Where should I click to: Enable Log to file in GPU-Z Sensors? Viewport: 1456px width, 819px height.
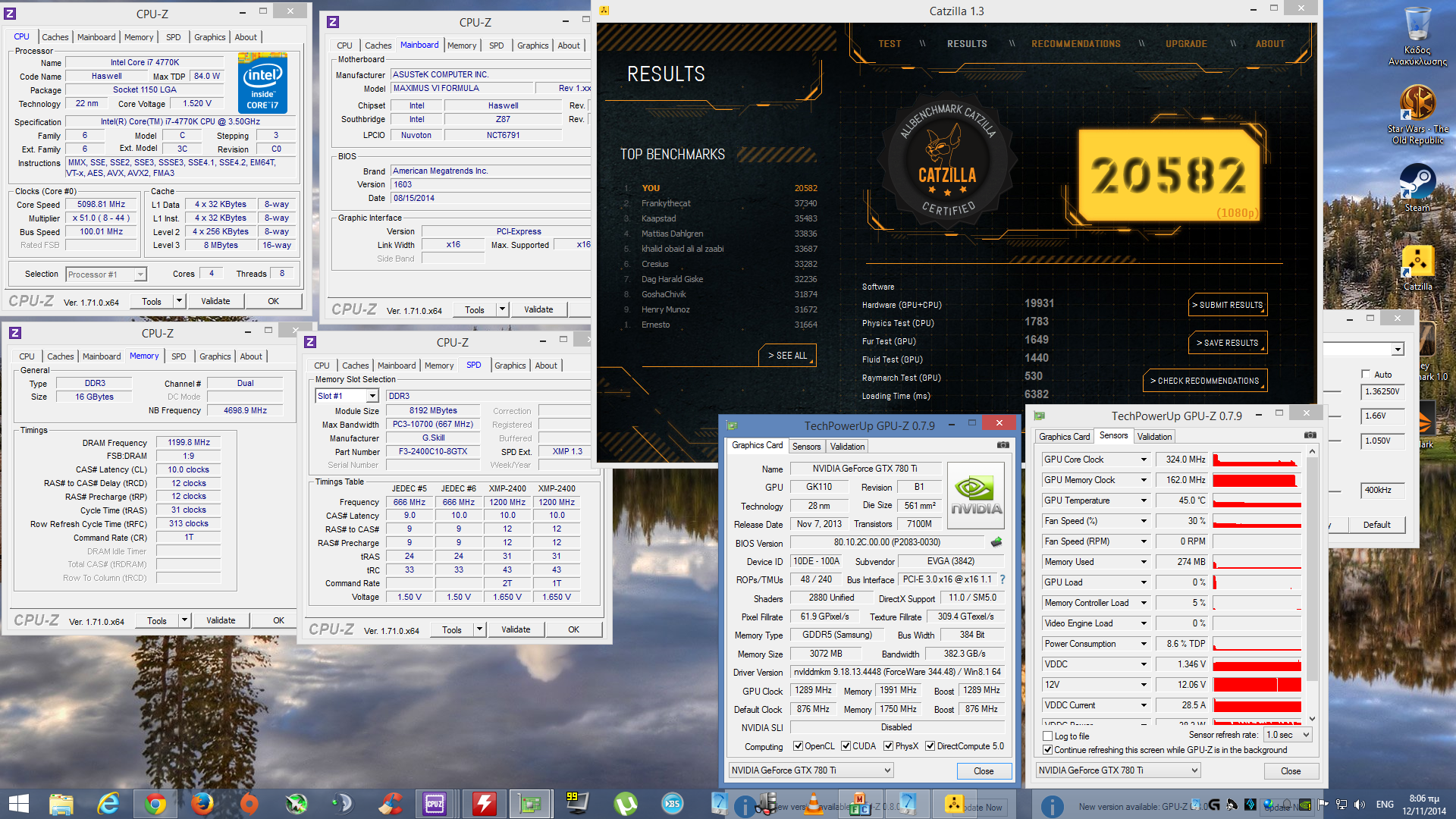[x=1048, y=736]
